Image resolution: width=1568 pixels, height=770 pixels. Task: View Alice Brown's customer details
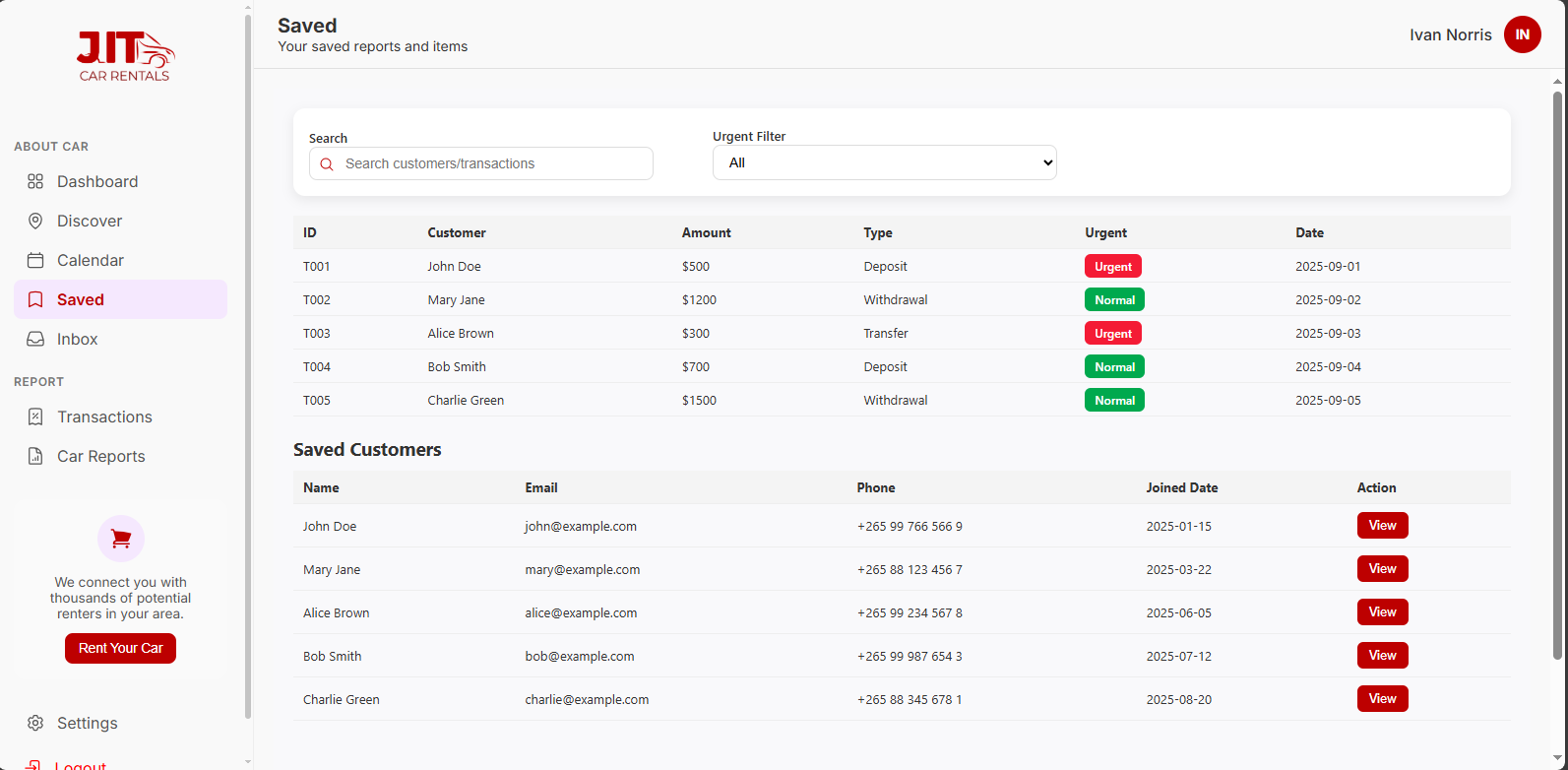tap(1382, 612)
